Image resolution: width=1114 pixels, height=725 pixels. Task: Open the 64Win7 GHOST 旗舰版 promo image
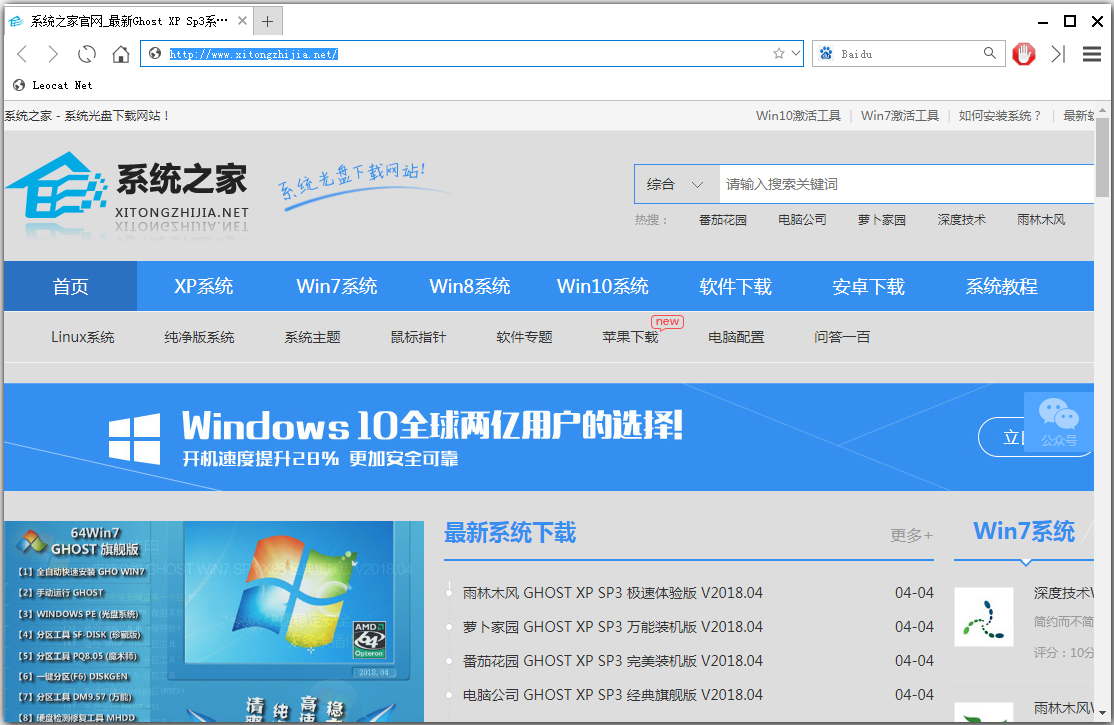click(214, 622)
